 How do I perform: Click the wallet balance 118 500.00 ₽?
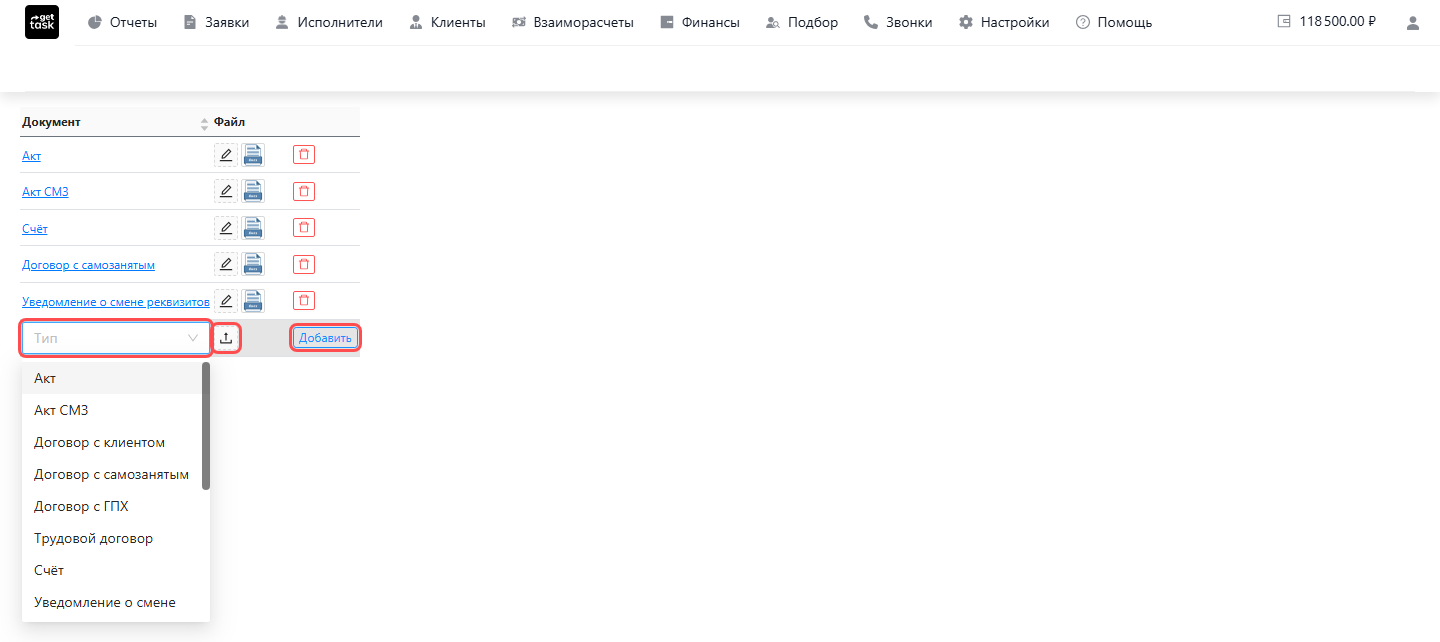[x=1327, y=21]
